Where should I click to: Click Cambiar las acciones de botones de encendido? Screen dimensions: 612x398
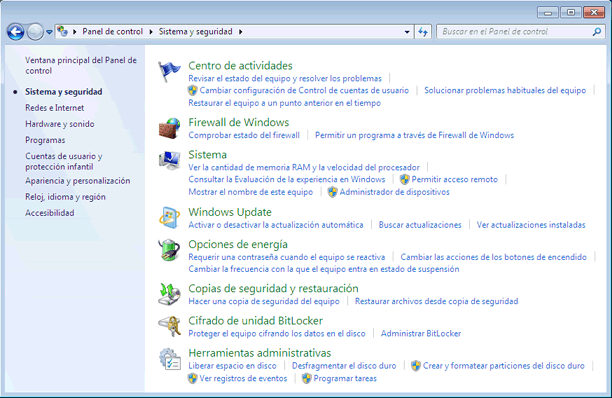coord(493,257)
